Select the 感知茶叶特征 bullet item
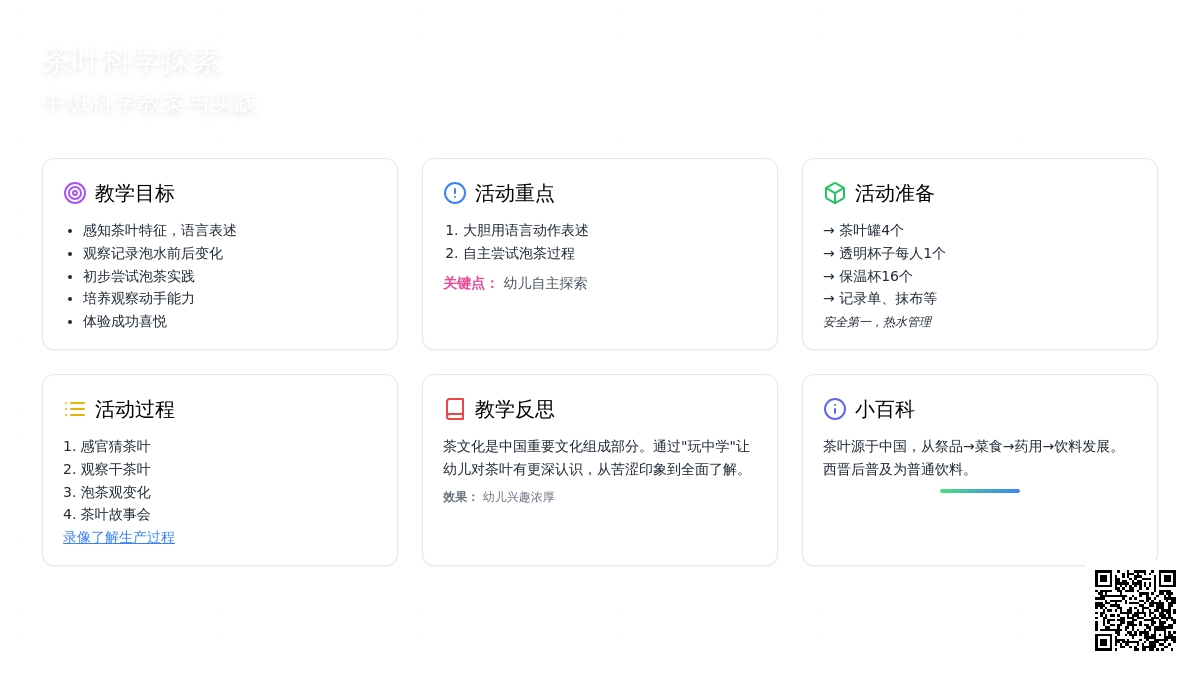1200x675 pixels. point(159,230)
